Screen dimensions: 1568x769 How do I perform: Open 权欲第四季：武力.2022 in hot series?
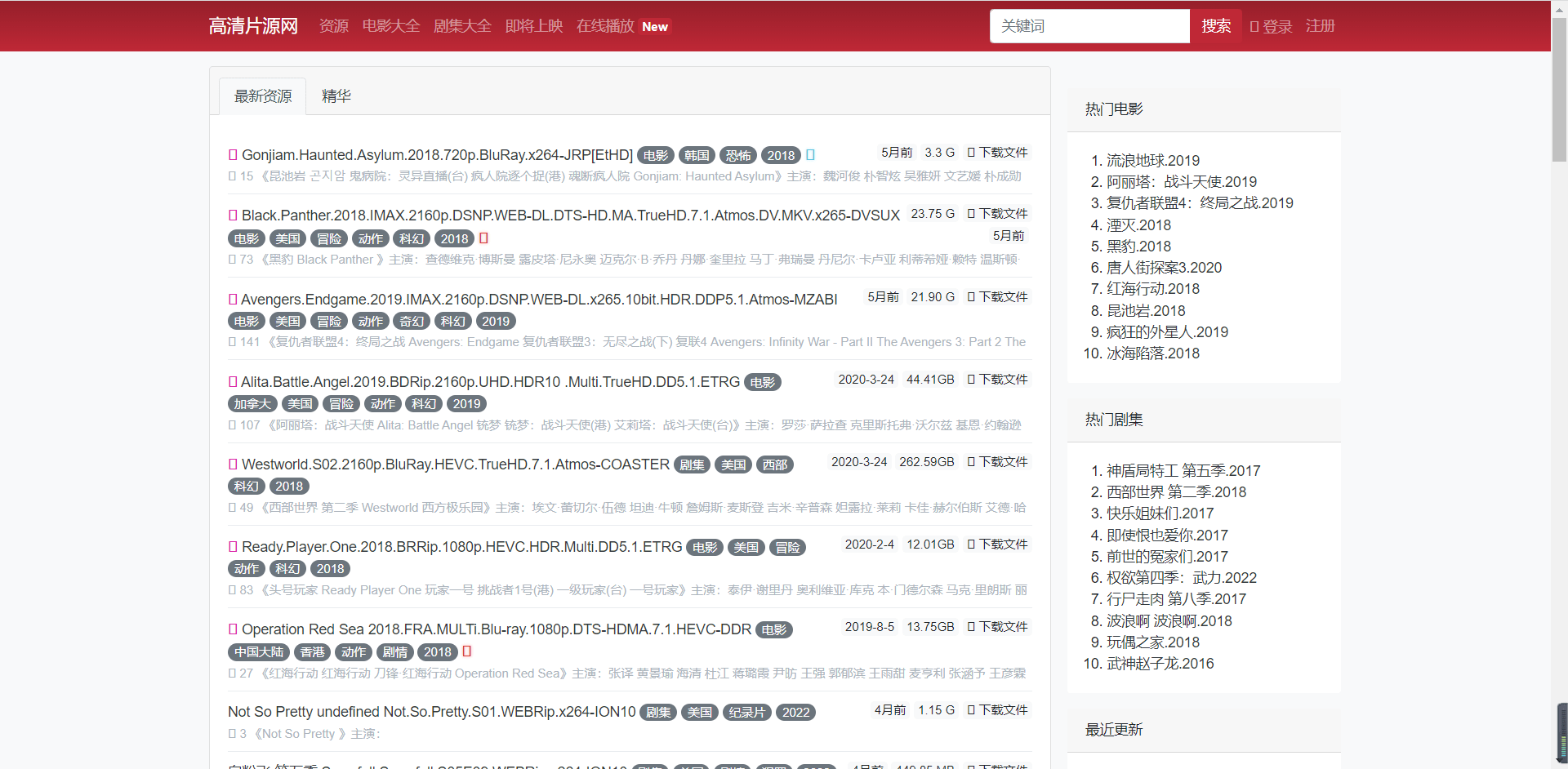(1182, 578)
